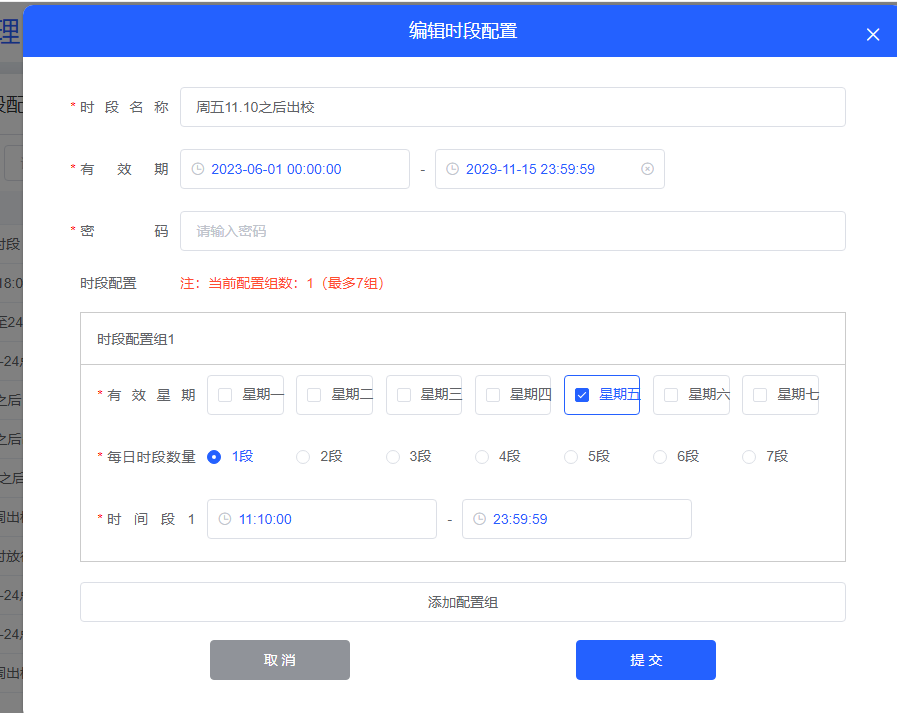
Task: Focus the 密码 password input field
Action: [512, 231]
